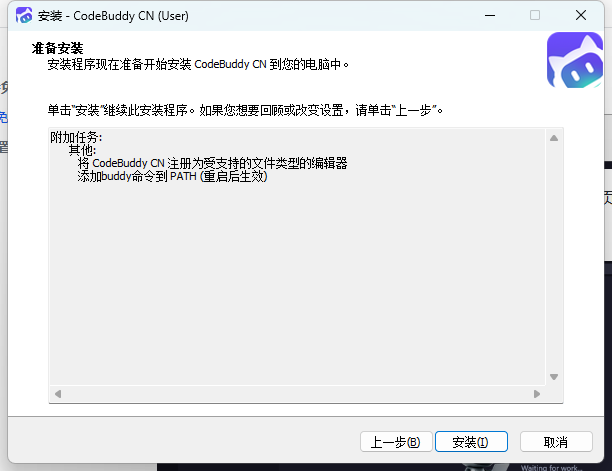Image resolution: width=612 pixels, height=471 pixels.
Task: Select the 其他: line in summary
Action: pyautogui.click(x=82, y=150)
